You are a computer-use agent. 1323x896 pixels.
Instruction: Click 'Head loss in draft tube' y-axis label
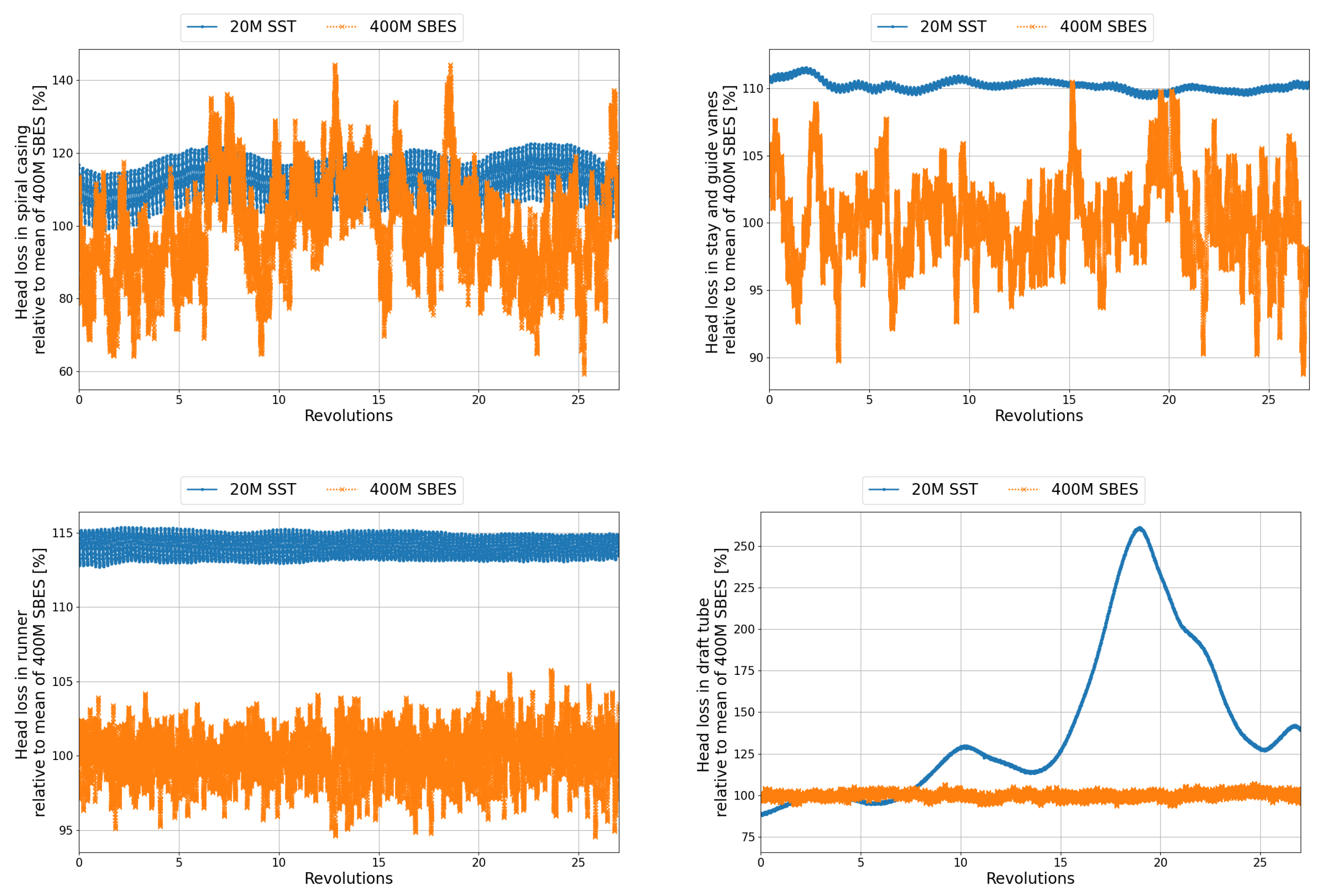coord(704,684)
